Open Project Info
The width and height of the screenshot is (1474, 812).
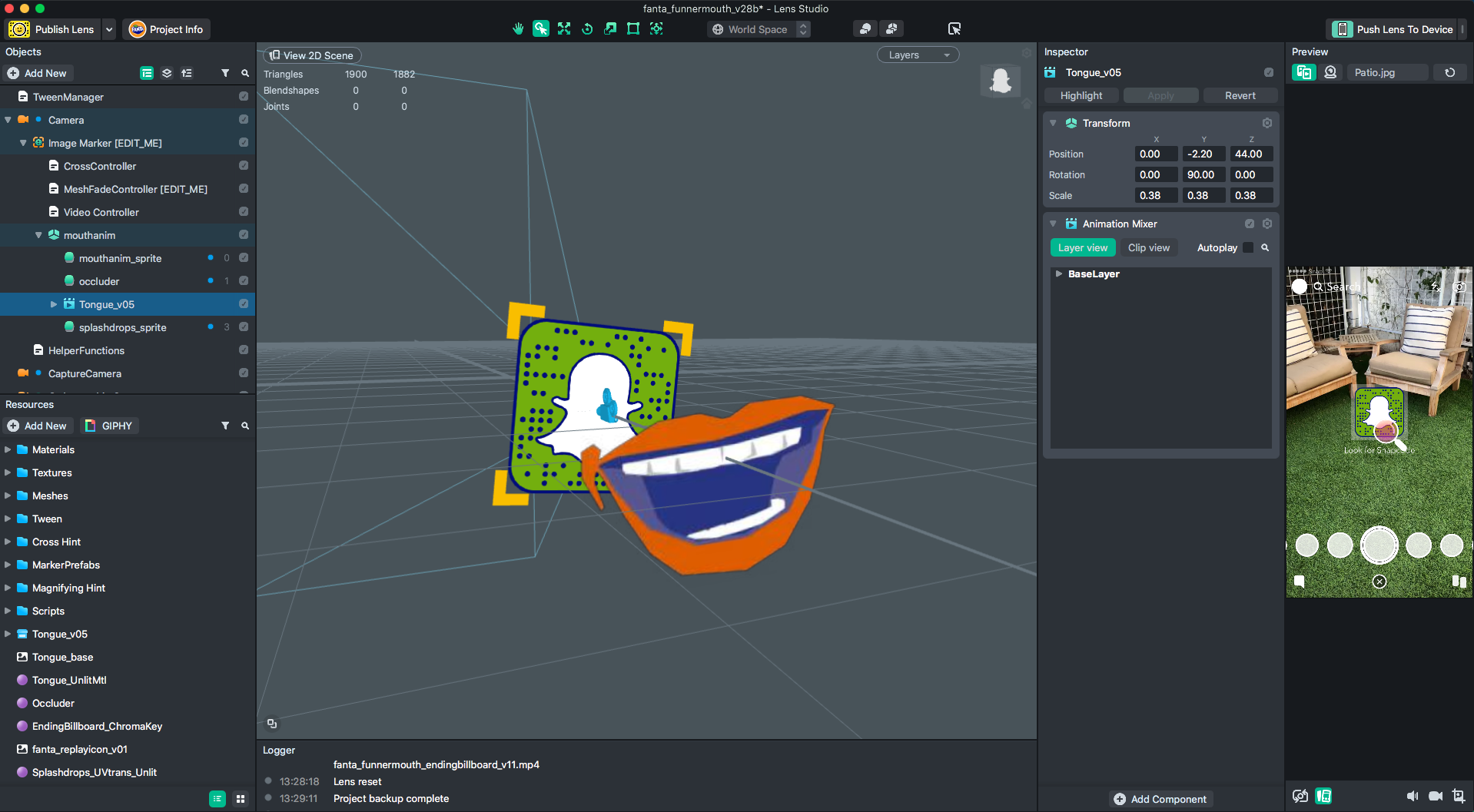167,29
